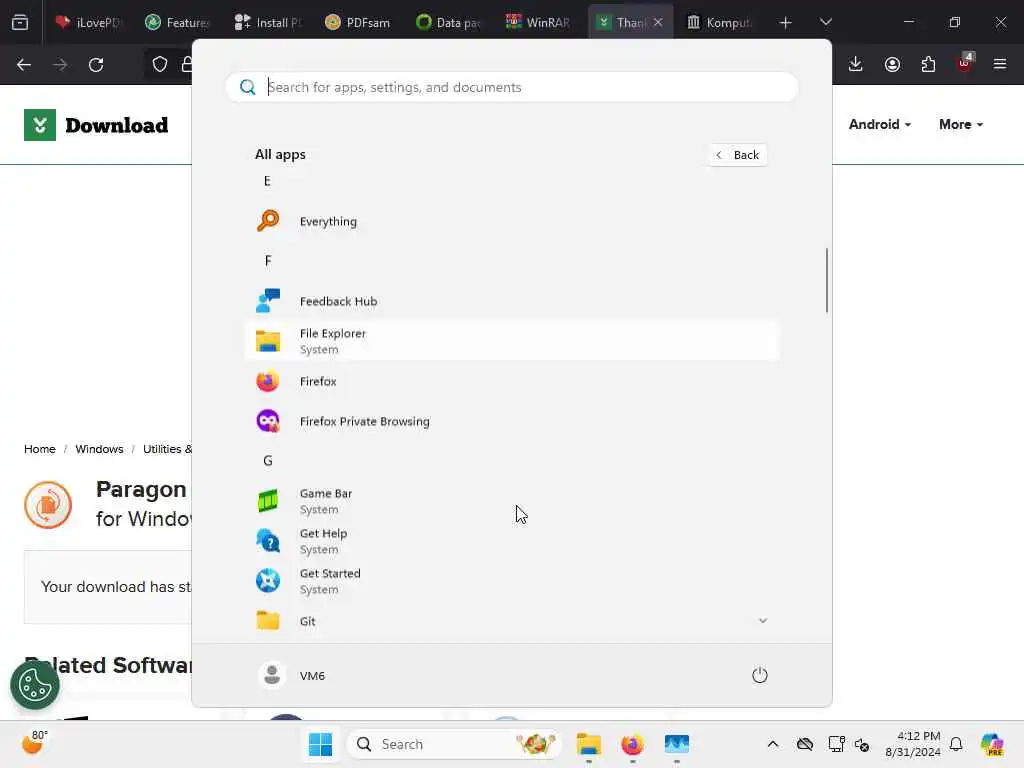This screenshot has width=1024, height=768.
Task: Click the Back button in All apps
Action: click(x=737, y=155)
